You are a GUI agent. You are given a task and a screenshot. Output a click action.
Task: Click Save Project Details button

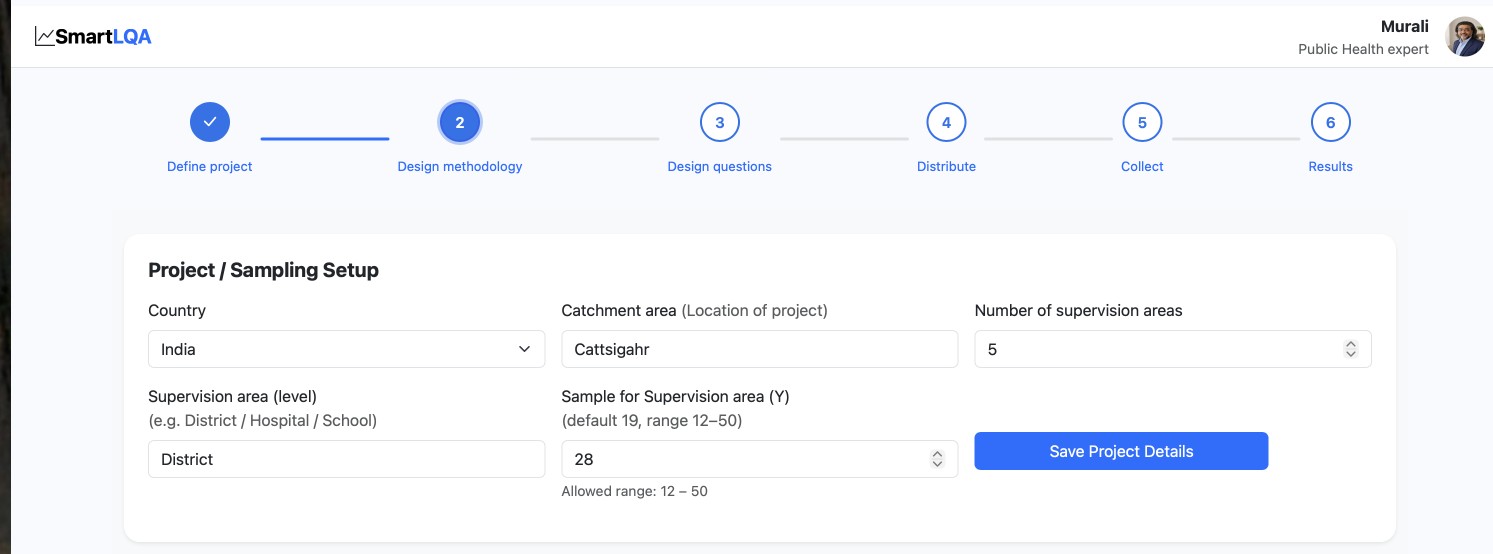tap(1121, 451)
